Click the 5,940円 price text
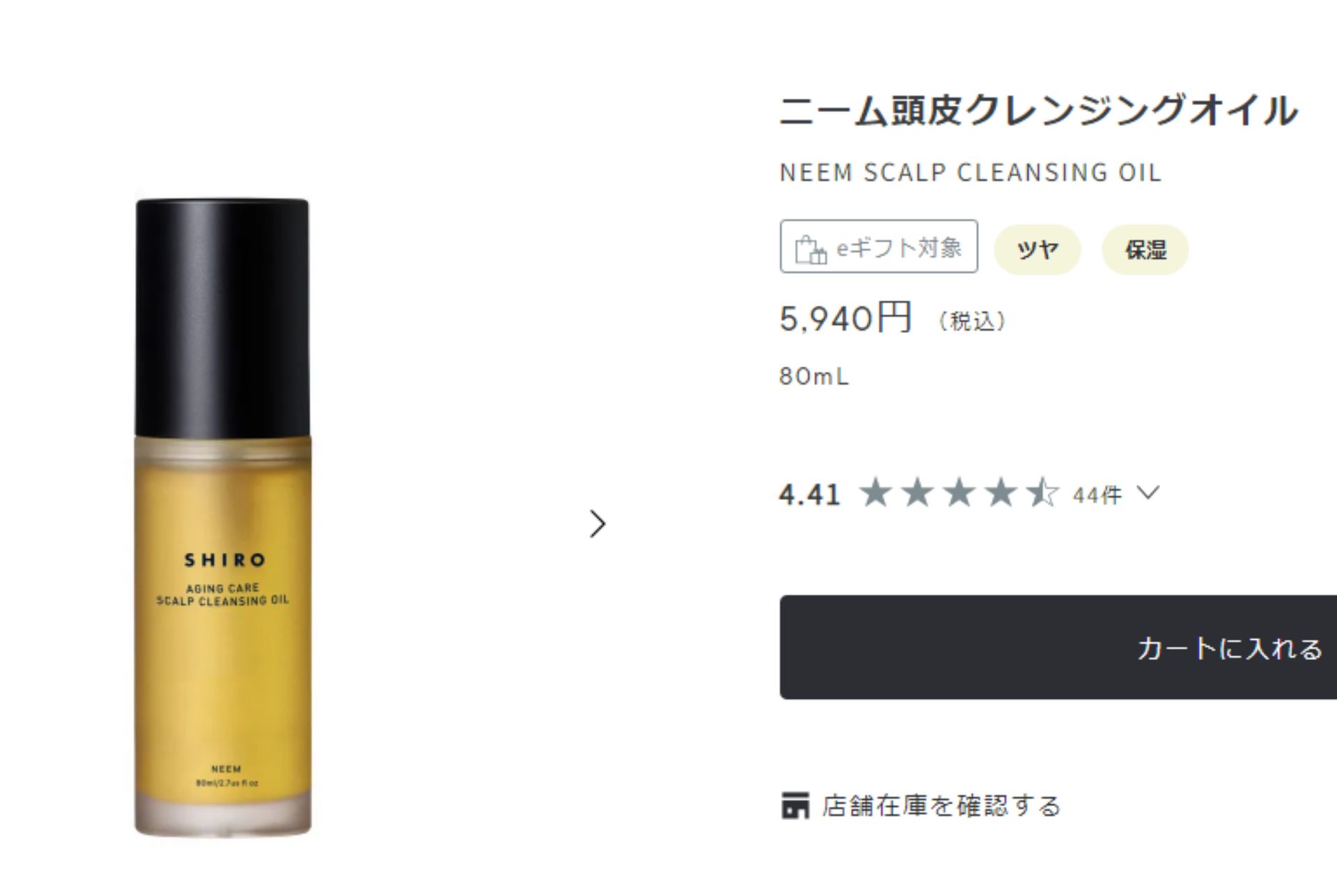Image resolution: width=1337 pixels, height=896 pixels. coord(845,318)
